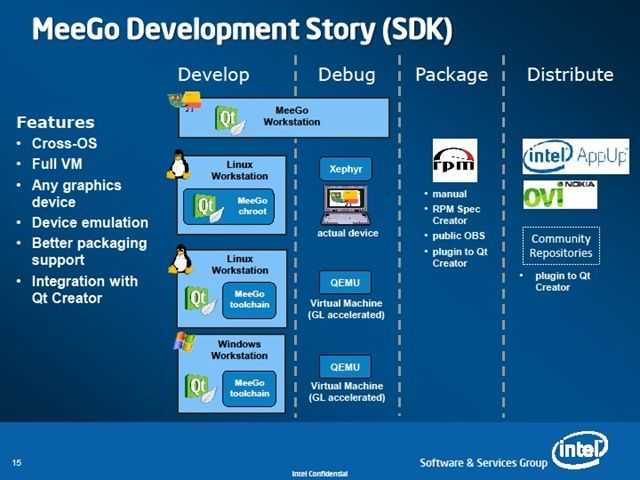This screenshot has height=480, width=640.
Task: Click the public OBS bullet
Action: (459, 236)
